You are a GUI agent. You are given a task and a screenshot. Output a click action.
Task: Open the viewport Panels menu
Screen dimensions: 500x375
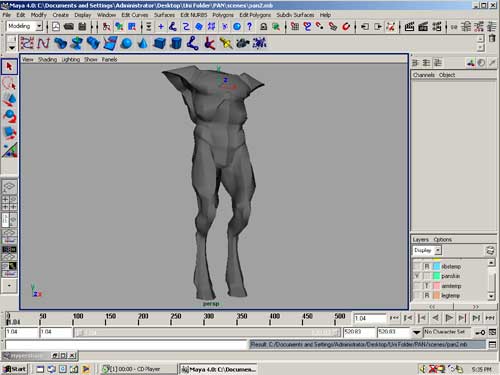coord(109,59)
